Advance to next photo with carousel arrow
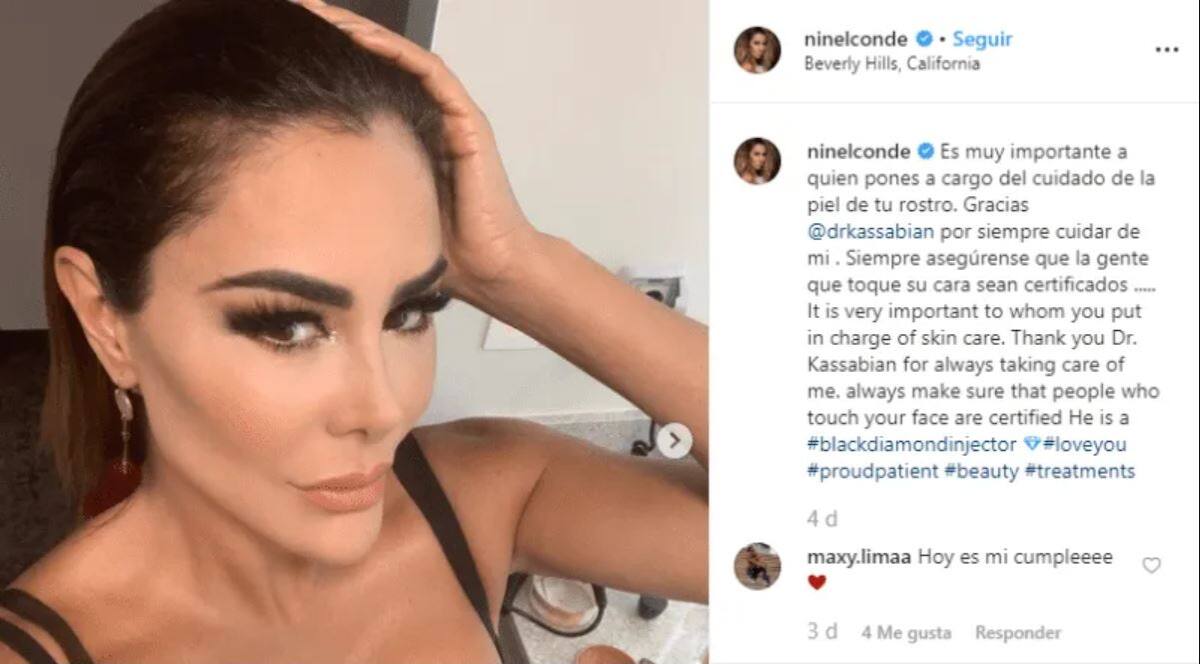 point(674,440)
